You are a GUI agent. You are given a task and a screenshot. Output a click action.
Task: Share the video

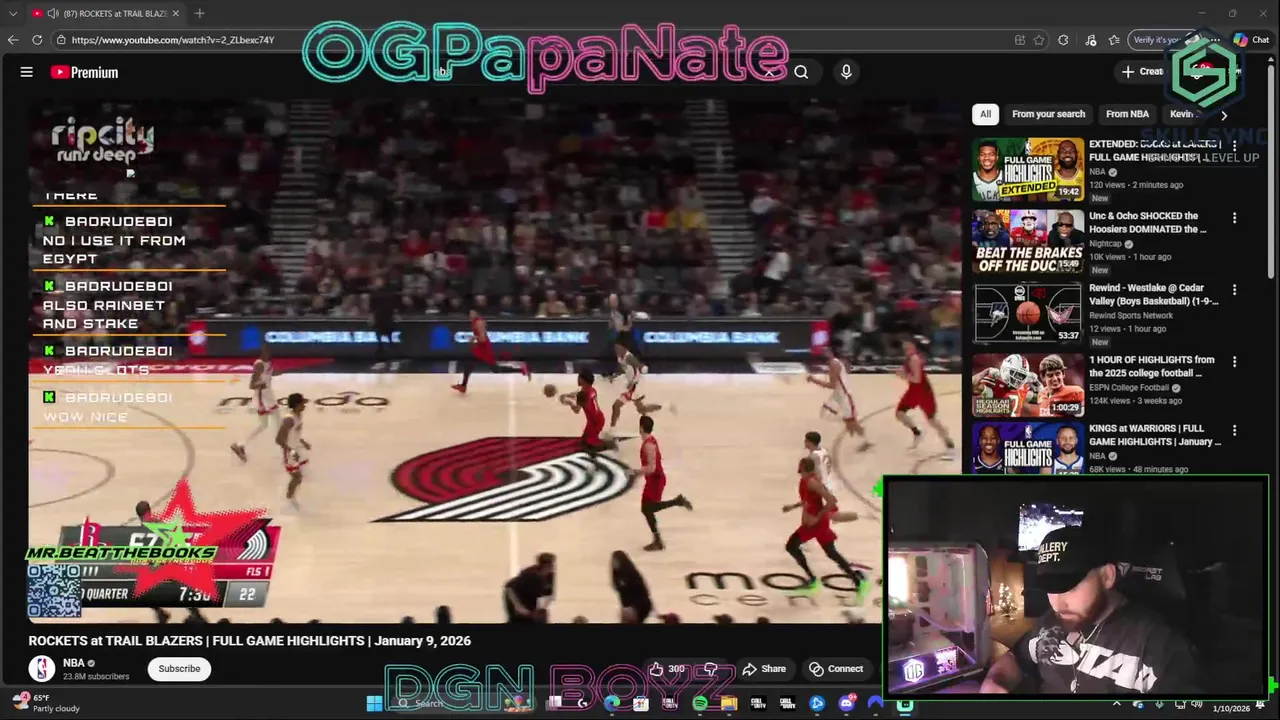pos(764,669)
